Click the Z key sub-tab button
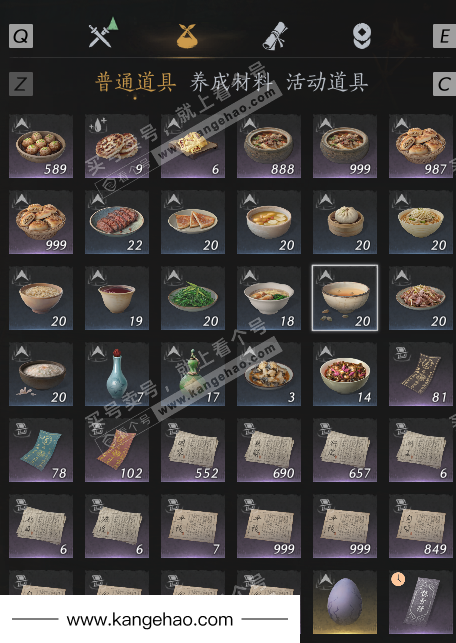The image size is (456, 643). pos(21,84)
